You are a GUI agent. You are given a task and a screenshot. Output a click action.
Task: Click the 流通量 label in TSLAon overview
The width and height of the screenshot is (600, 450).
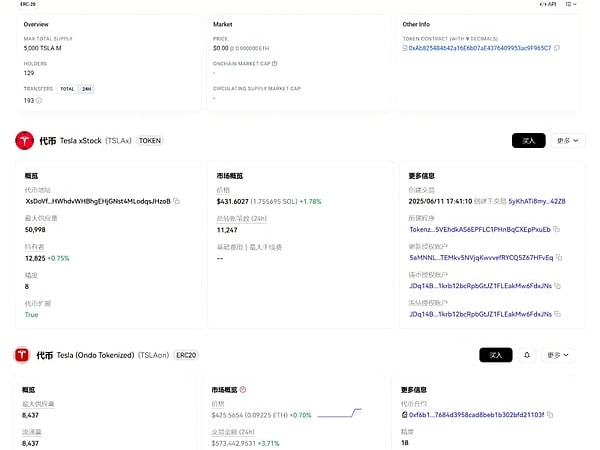pyautogui.click(x=31, y=432)
